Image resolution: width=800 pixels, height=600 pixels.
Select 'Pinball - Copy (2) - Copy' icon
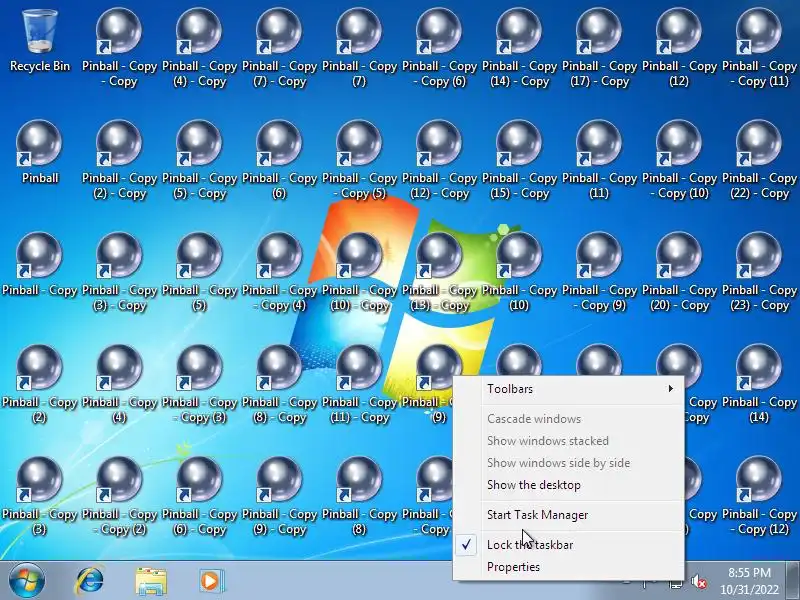pyautogui.click(x=119, y=159)
